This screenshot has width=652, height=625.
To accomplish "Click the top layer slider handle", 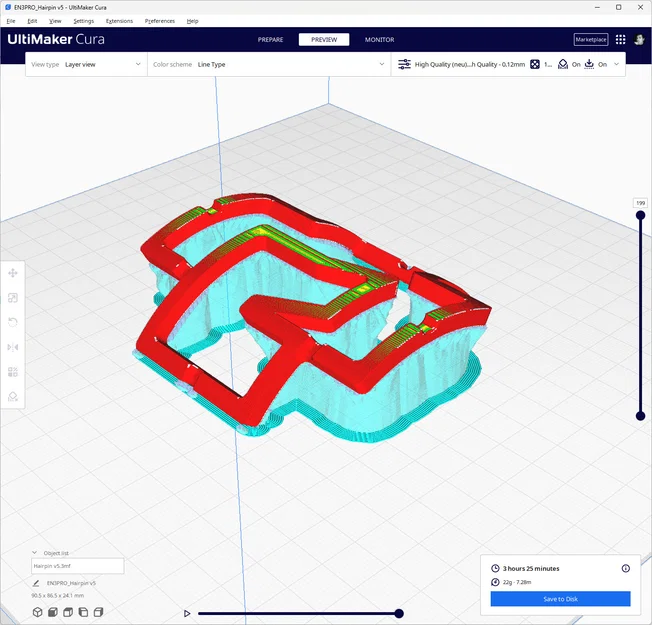I will [x=640, y=215].
